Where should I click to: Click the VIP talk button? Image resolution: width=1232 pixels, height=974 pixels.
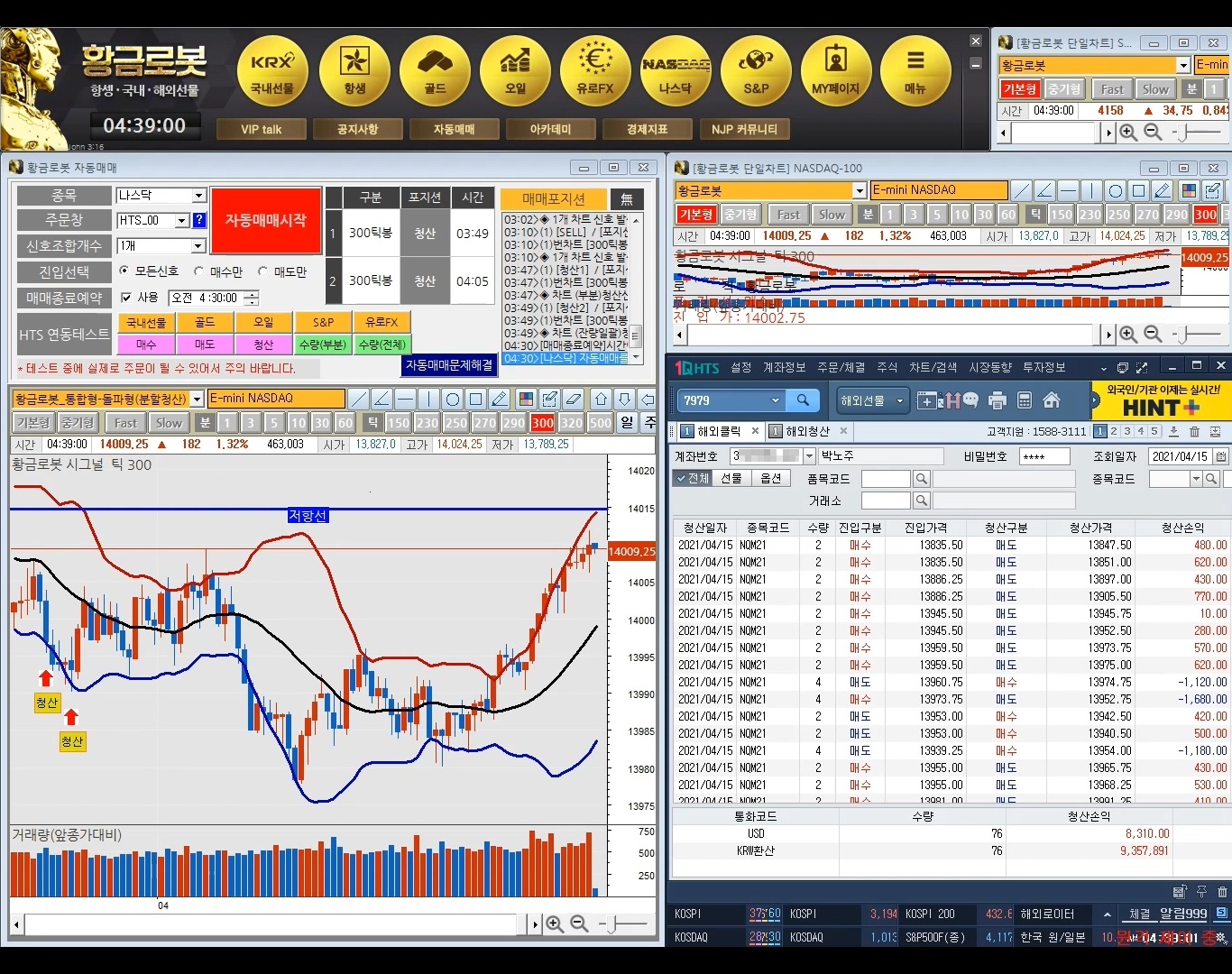[x=262, y=129]
